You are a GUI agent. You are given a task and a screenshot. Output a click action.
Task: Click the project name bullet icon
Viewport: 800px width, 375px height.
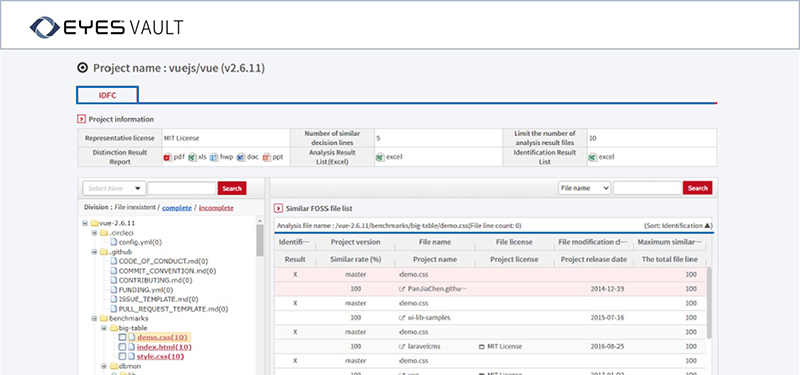pyautogui.click(x=82, y=68)
